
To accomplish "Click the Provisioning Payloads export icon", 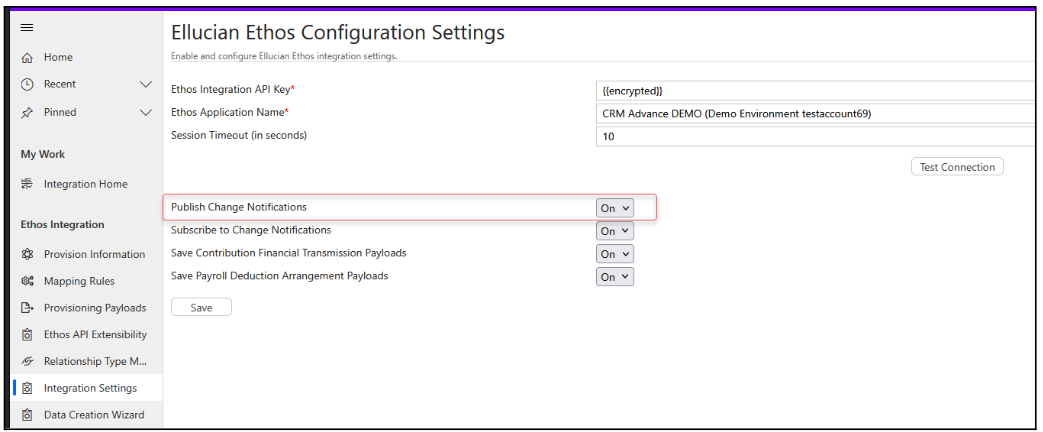I will click(x=27, y=308).
